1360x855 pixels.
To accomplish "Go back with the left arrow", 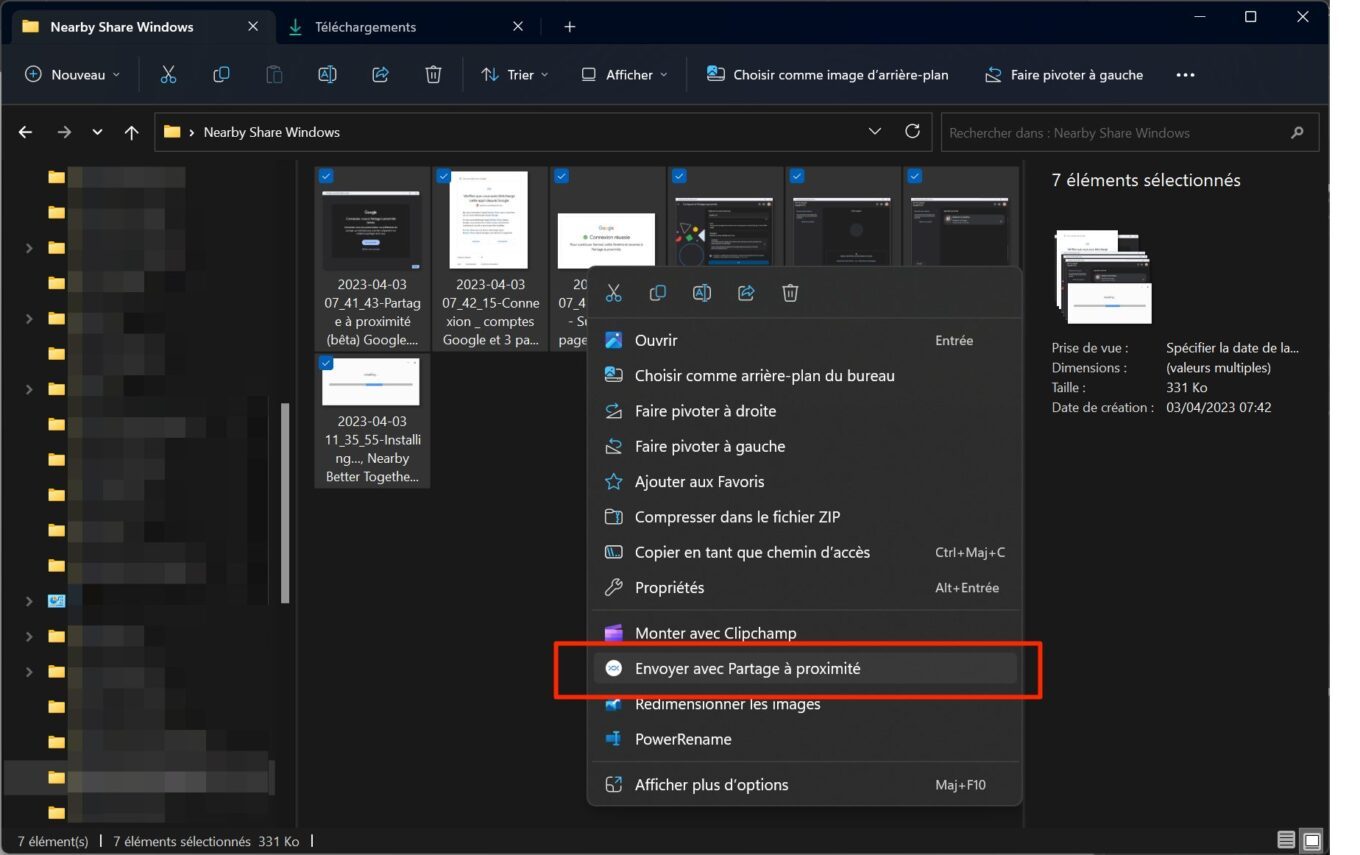I will click(x=26, y=132).
